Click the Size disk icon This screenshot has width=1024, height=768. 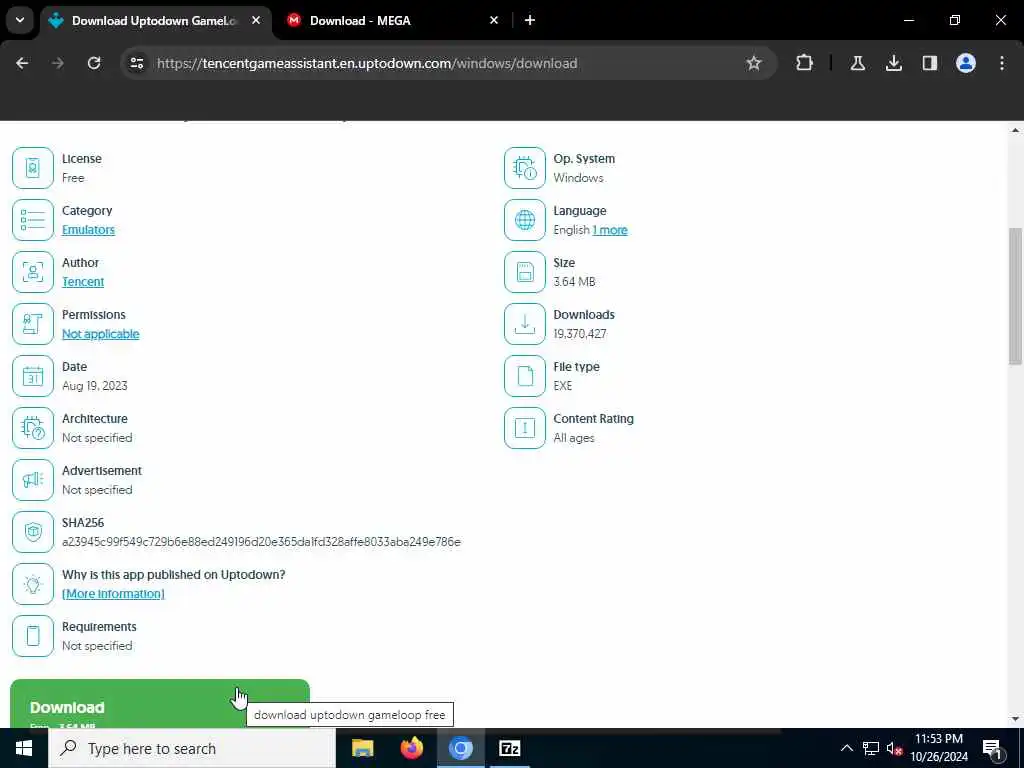click(524, 272)
